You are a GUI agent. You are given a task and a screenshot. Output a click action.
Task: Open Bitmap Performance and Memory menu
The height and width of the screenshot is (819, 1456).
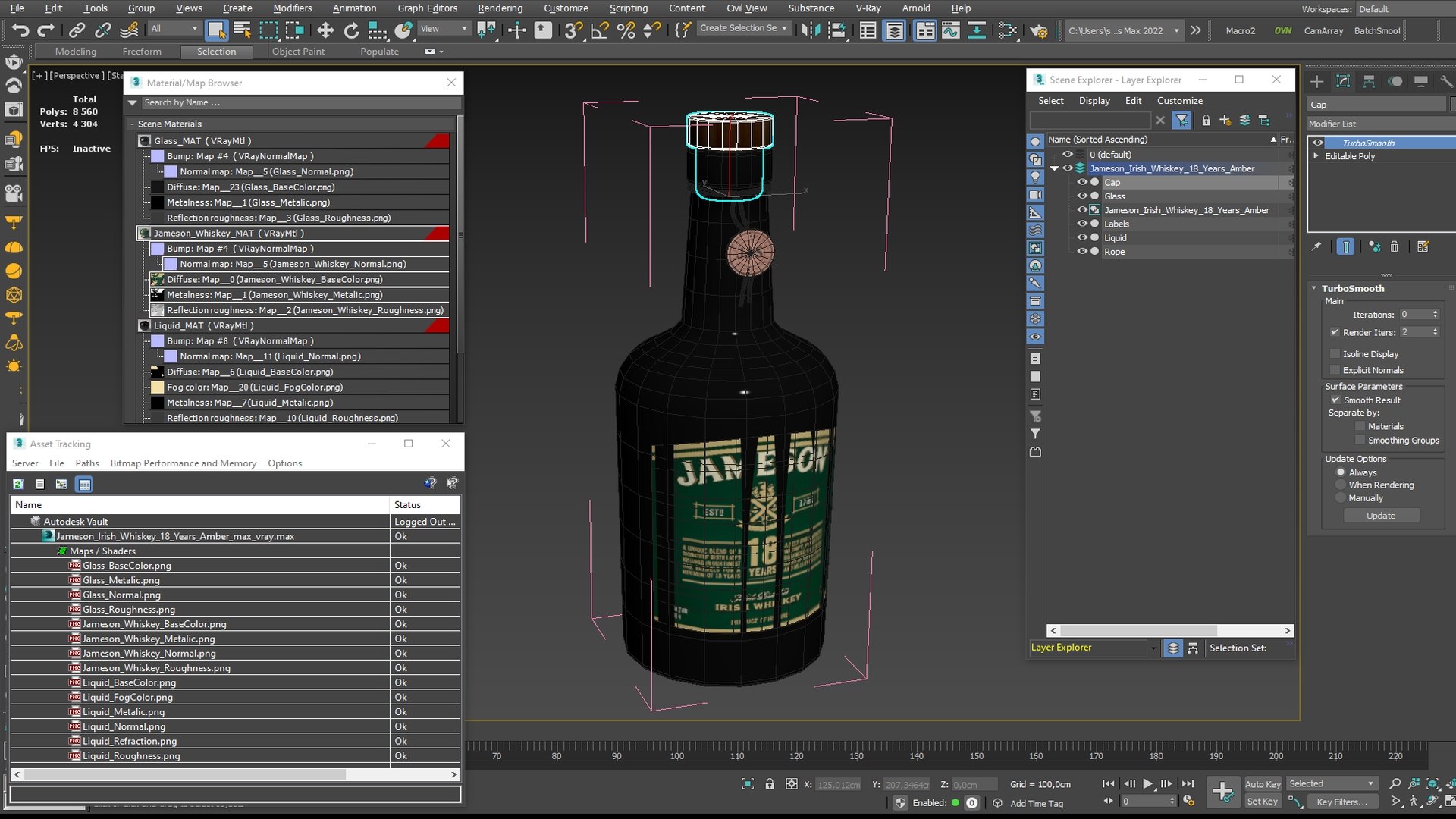pos(184,463)
